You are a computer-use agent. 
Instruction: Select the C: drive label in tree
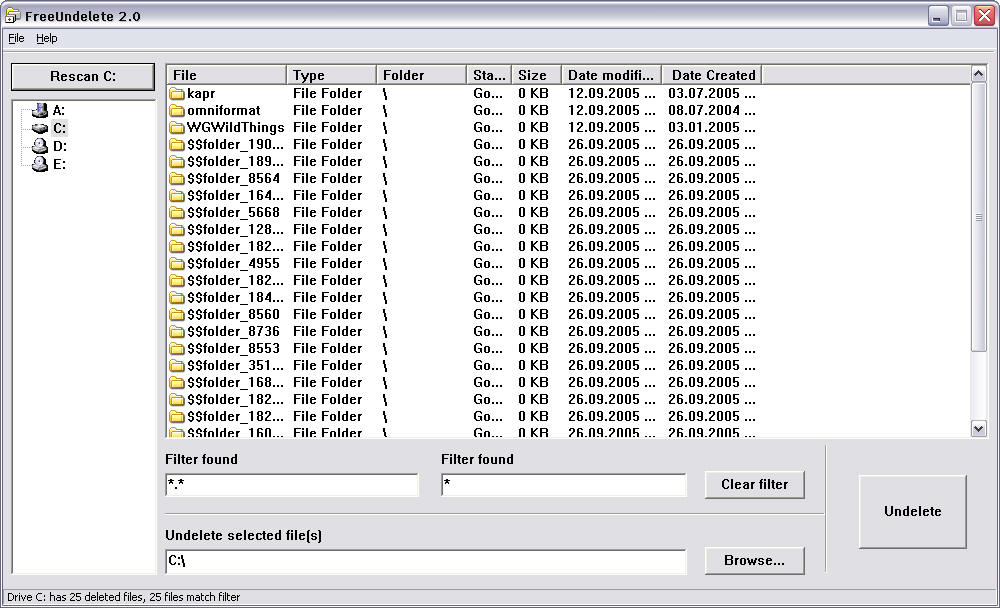(59, 128)
